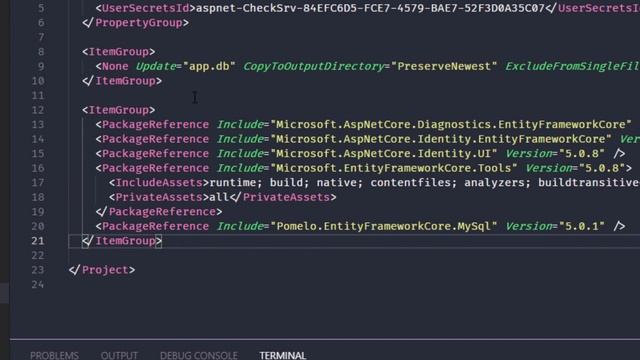640x360 pixels.
Task: Click line number 21 in gutter
Action: click(x=38, y=241)
